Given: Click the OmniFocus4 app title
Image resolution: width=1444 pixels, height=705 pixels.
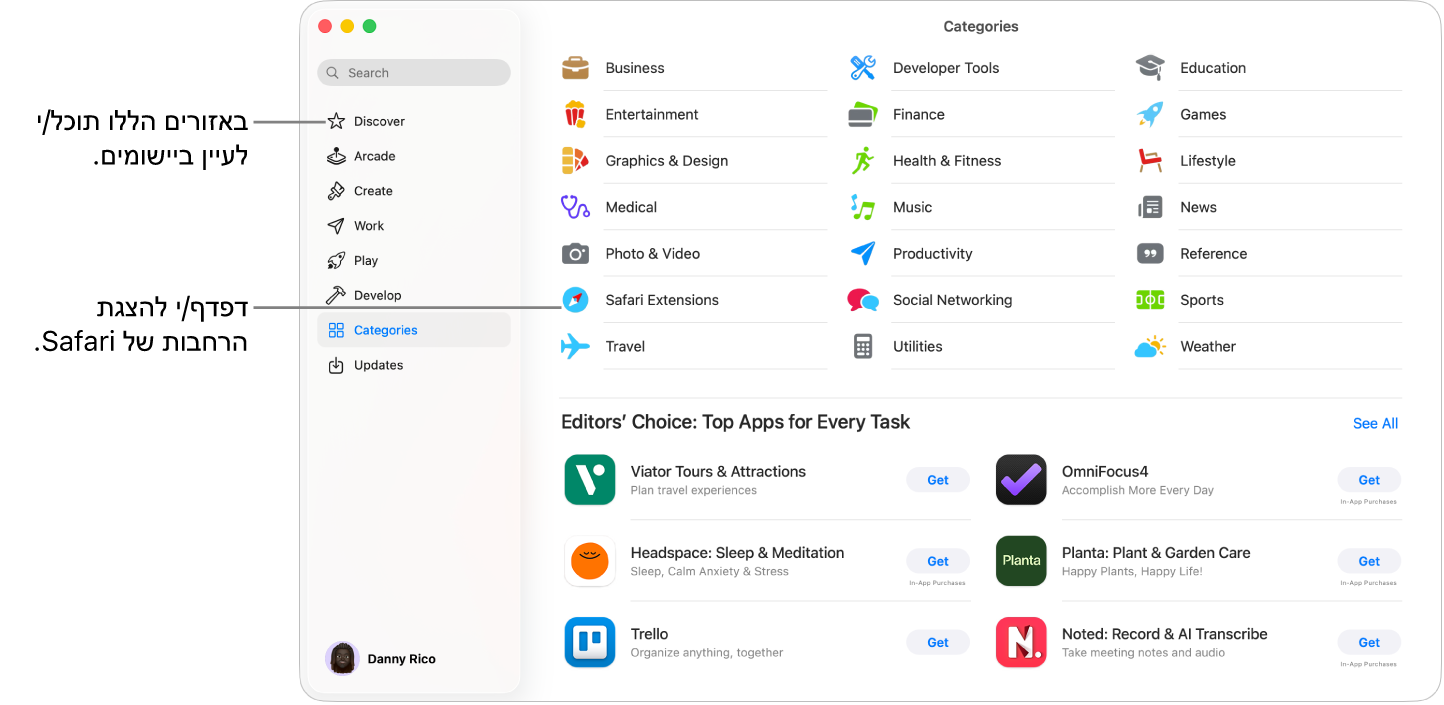Looking at the screenshot, I should (x=1105, y=471).
